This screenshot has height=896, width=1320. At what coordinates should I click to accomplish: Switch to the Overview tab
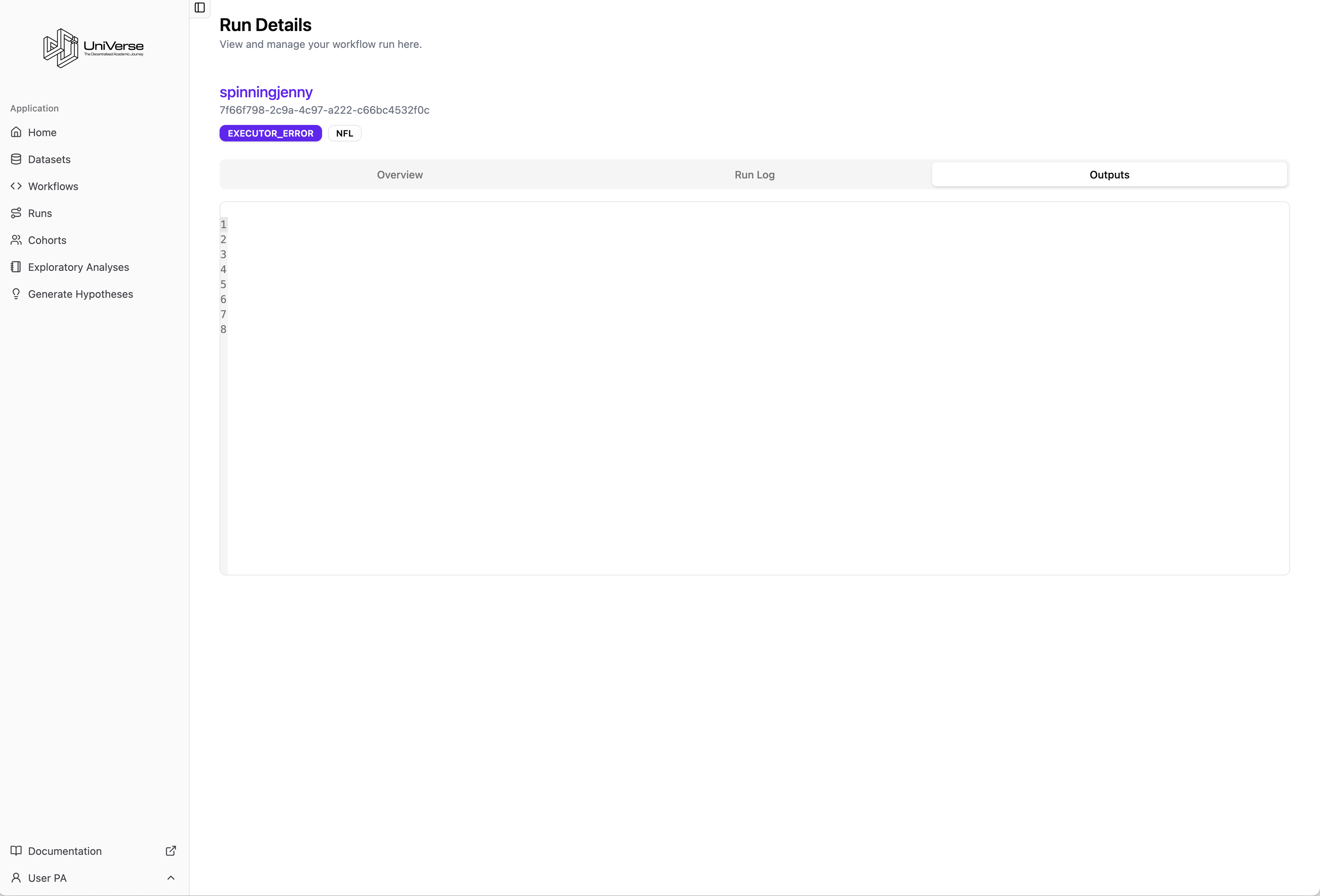point(399,174)
